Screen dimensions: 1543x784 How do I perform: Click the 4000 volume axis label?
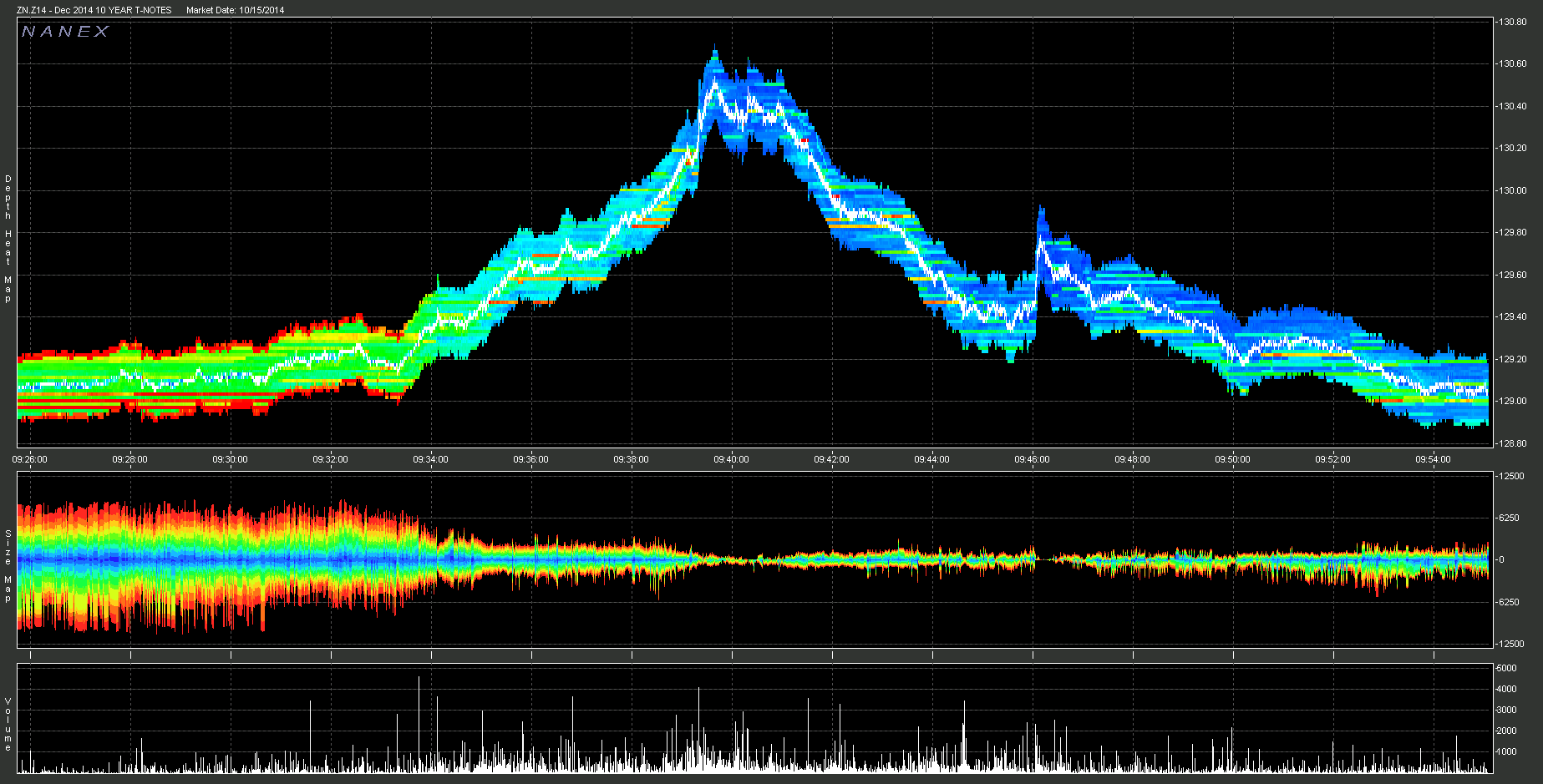tap(1506, 689)
